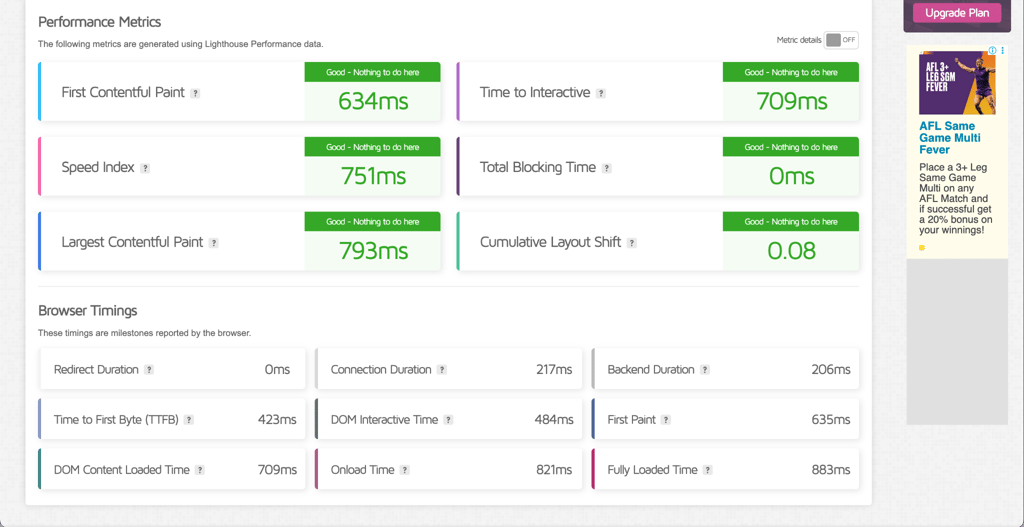The image size is (1024, 527).
Task: Click the DOM Interactive Time 484ms value
Action: [553, 420]
